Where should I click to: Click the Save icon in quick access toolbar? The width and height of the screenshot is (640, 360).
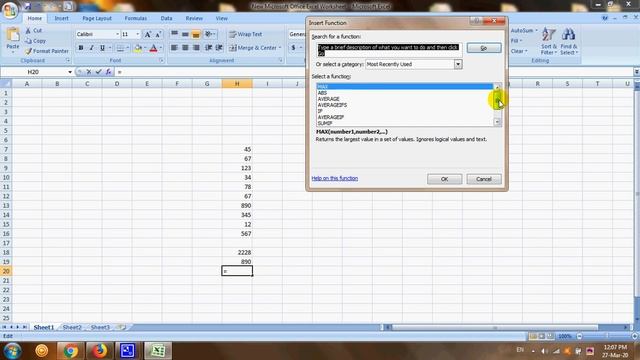coord(28,6)
